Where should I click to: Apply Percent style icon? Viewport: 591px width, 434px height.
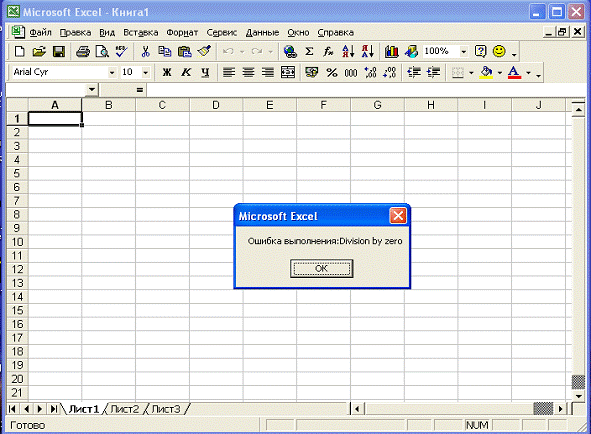331,72
